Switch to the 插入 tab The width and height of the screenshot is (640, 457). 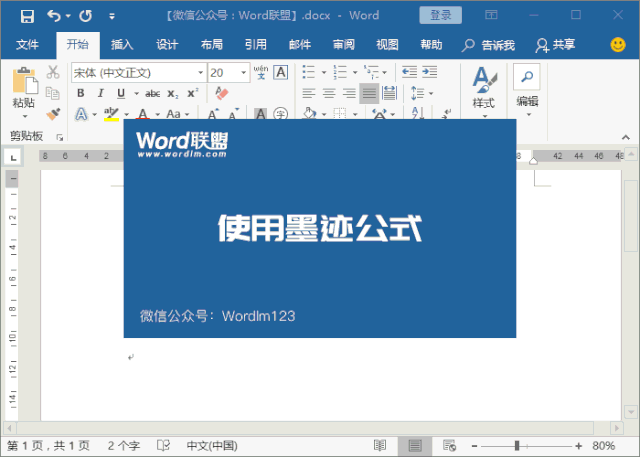(122, 44)
